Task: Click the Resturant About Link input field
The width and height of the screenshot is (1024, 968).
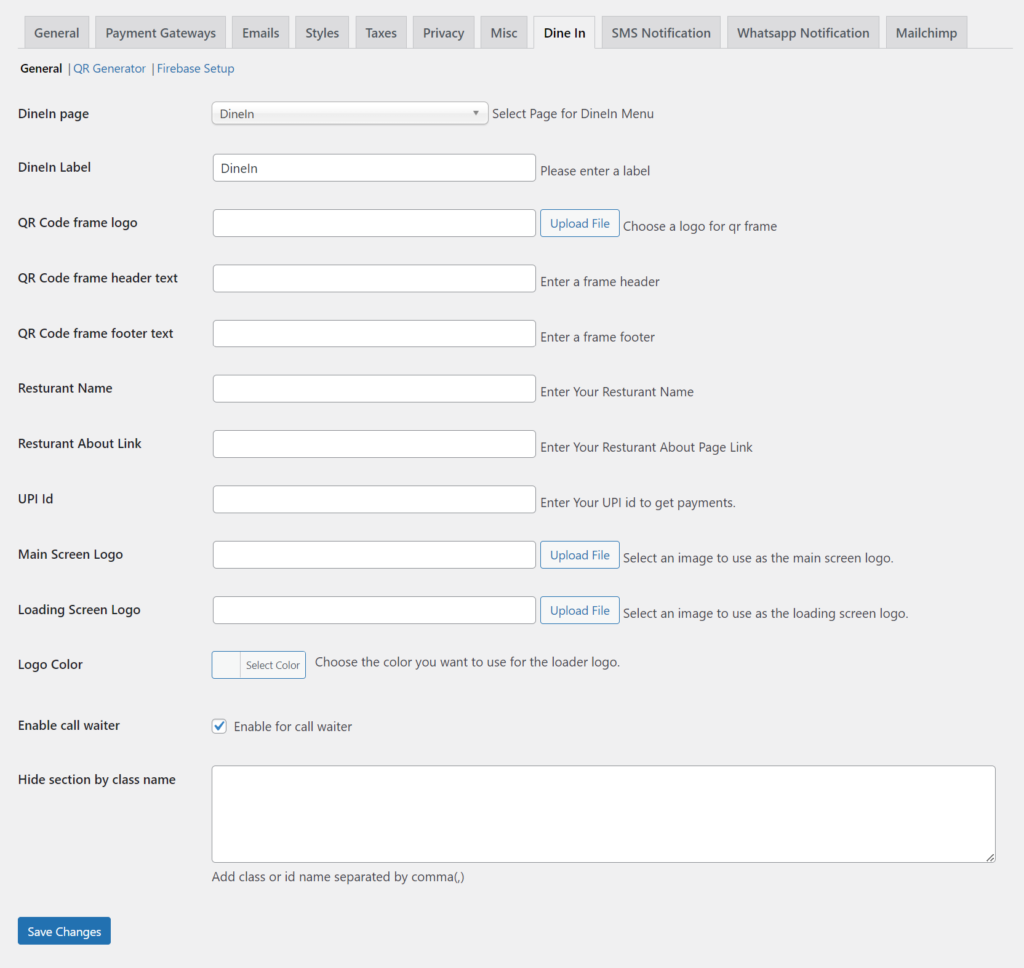Action: click(374, 444)
